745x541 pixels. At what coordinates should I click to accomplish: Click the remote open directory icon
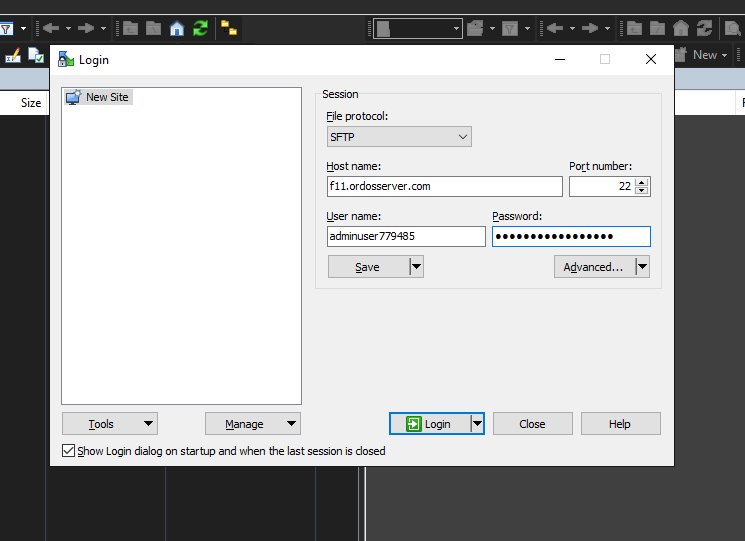[475, 28]
